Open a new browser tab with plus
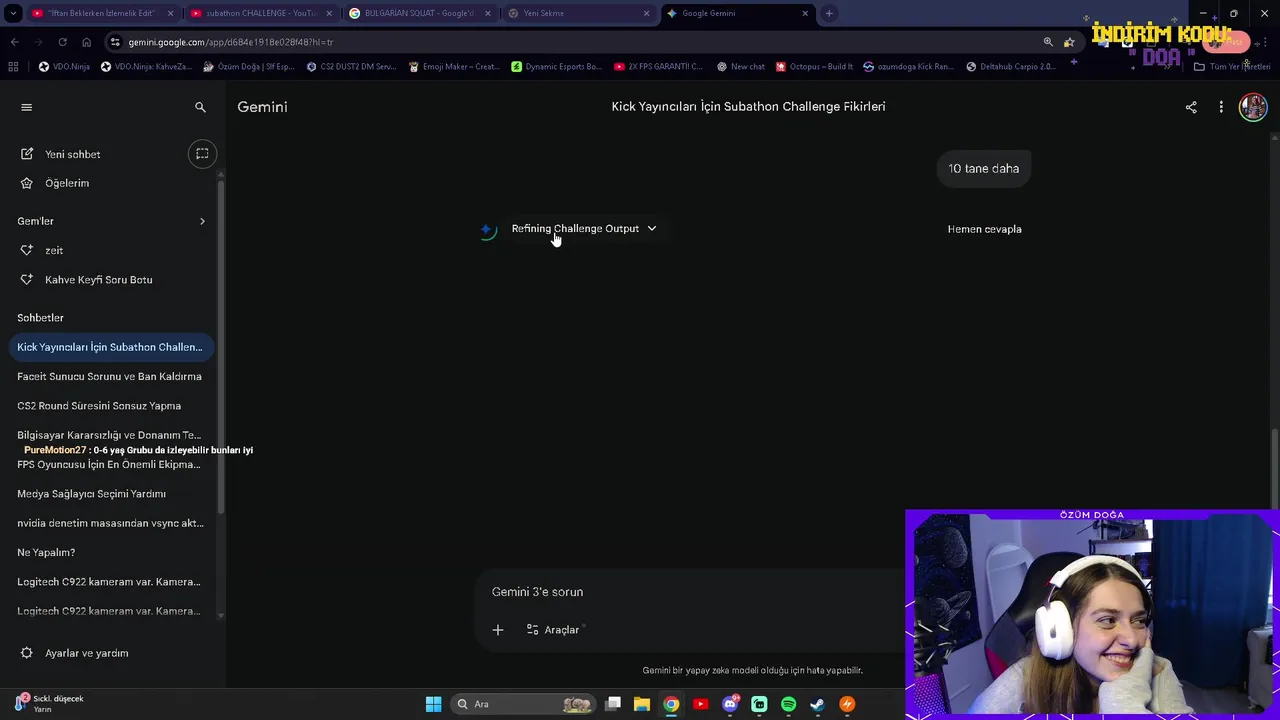Image resolution: width=1280 pixels, height=720 pixels. (x=829, y=13)
